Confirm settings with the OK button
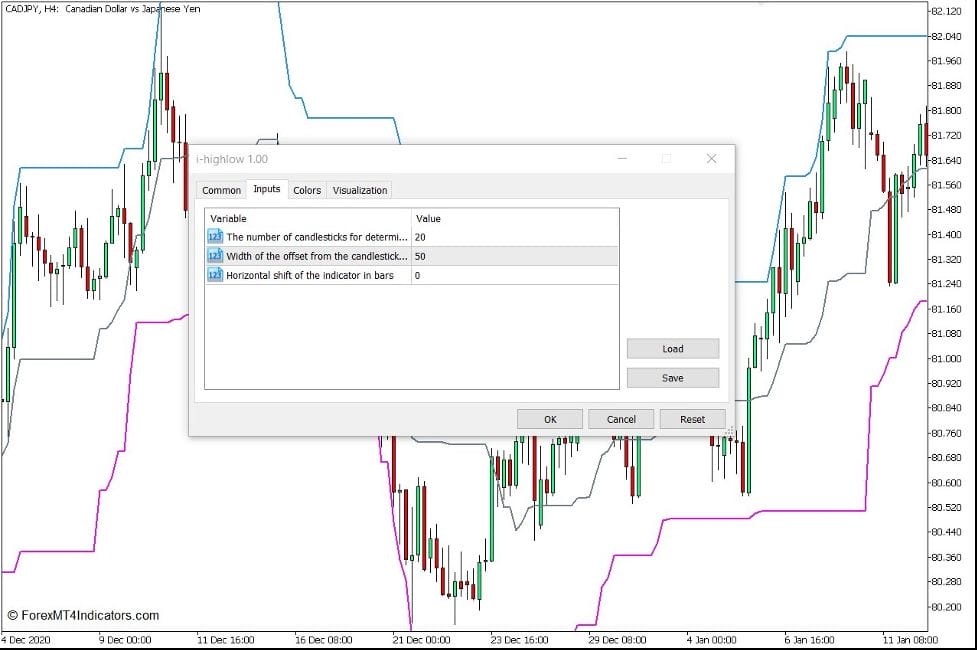 coord(548,418)
